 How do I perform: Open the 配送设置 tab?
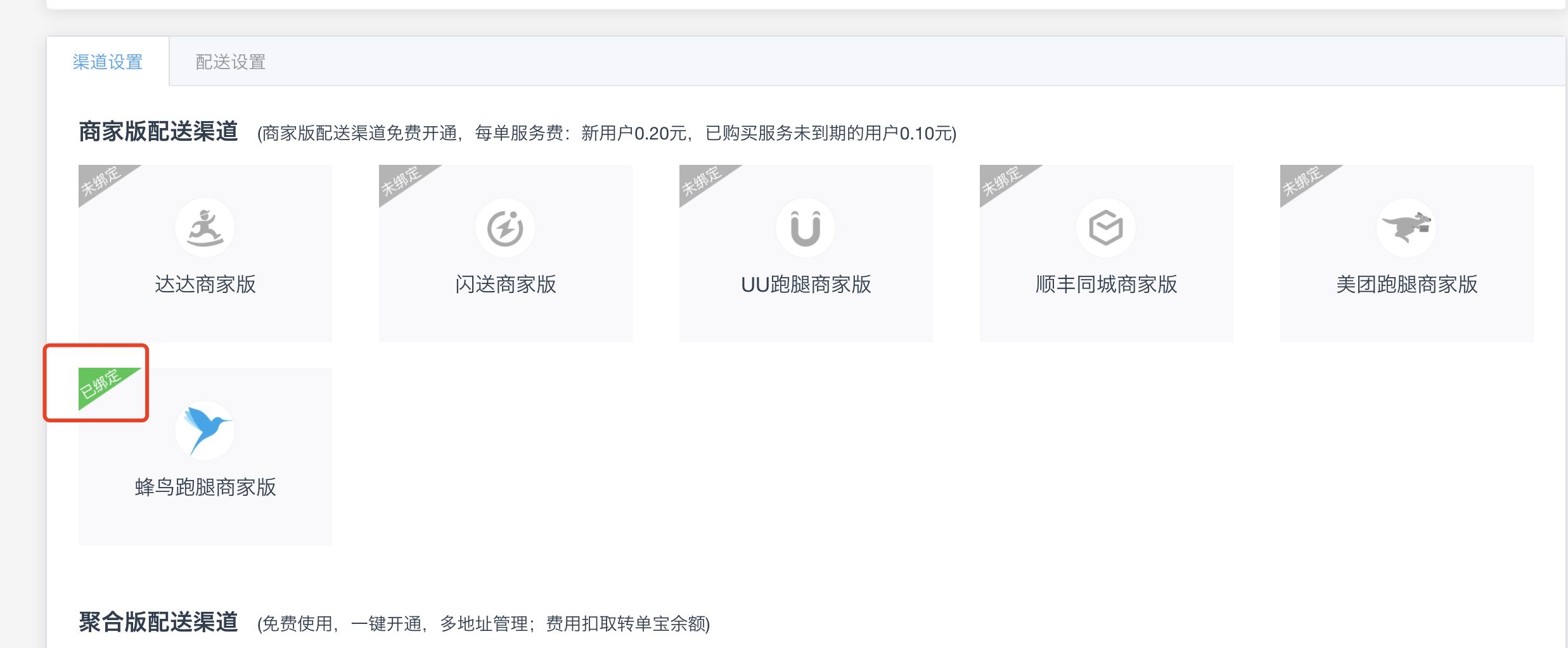pyautogui.click(x=231, y=62)
